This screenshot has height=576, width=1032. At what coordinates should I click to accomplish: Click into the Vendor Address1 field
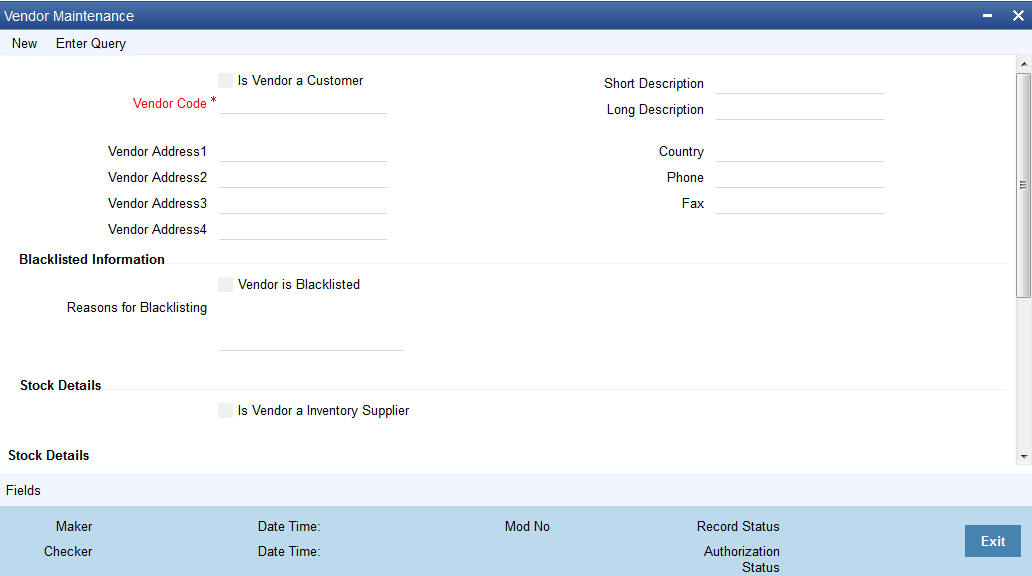[303, 152]
